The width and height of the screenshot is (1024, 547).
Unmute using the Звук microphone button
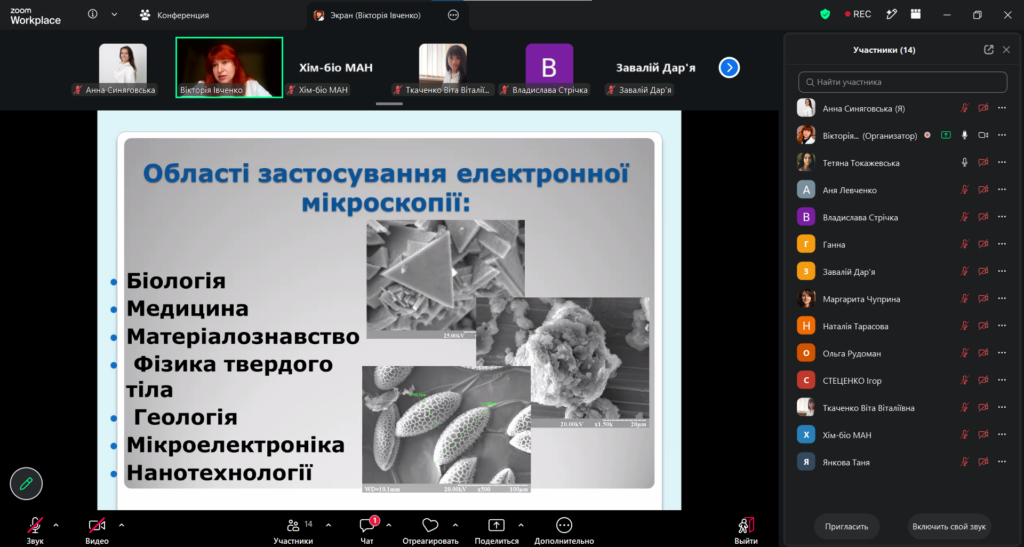pyautogui.click(x=35, y=529)
